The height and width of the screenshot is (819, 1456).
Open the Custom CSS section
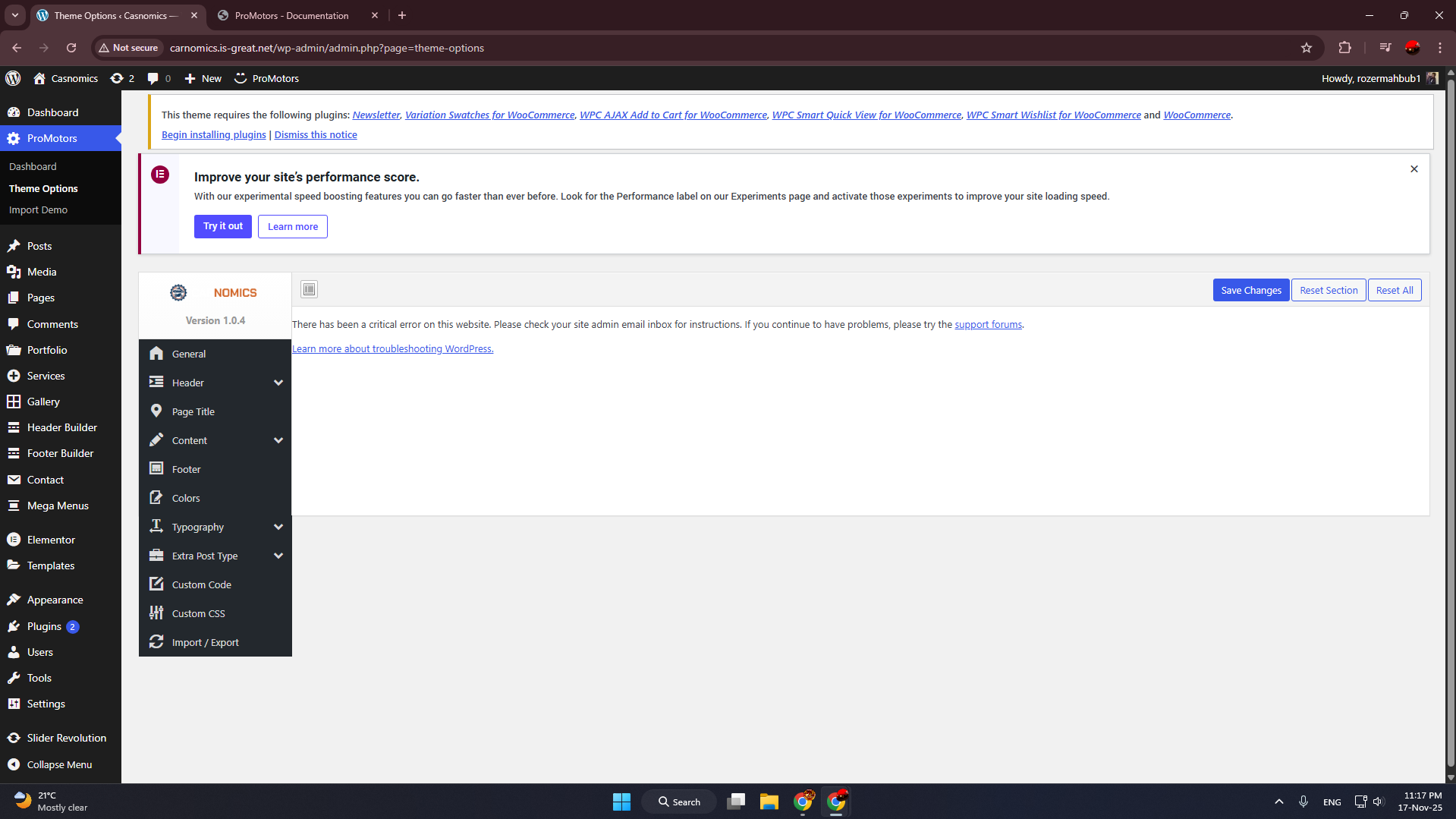197,613
